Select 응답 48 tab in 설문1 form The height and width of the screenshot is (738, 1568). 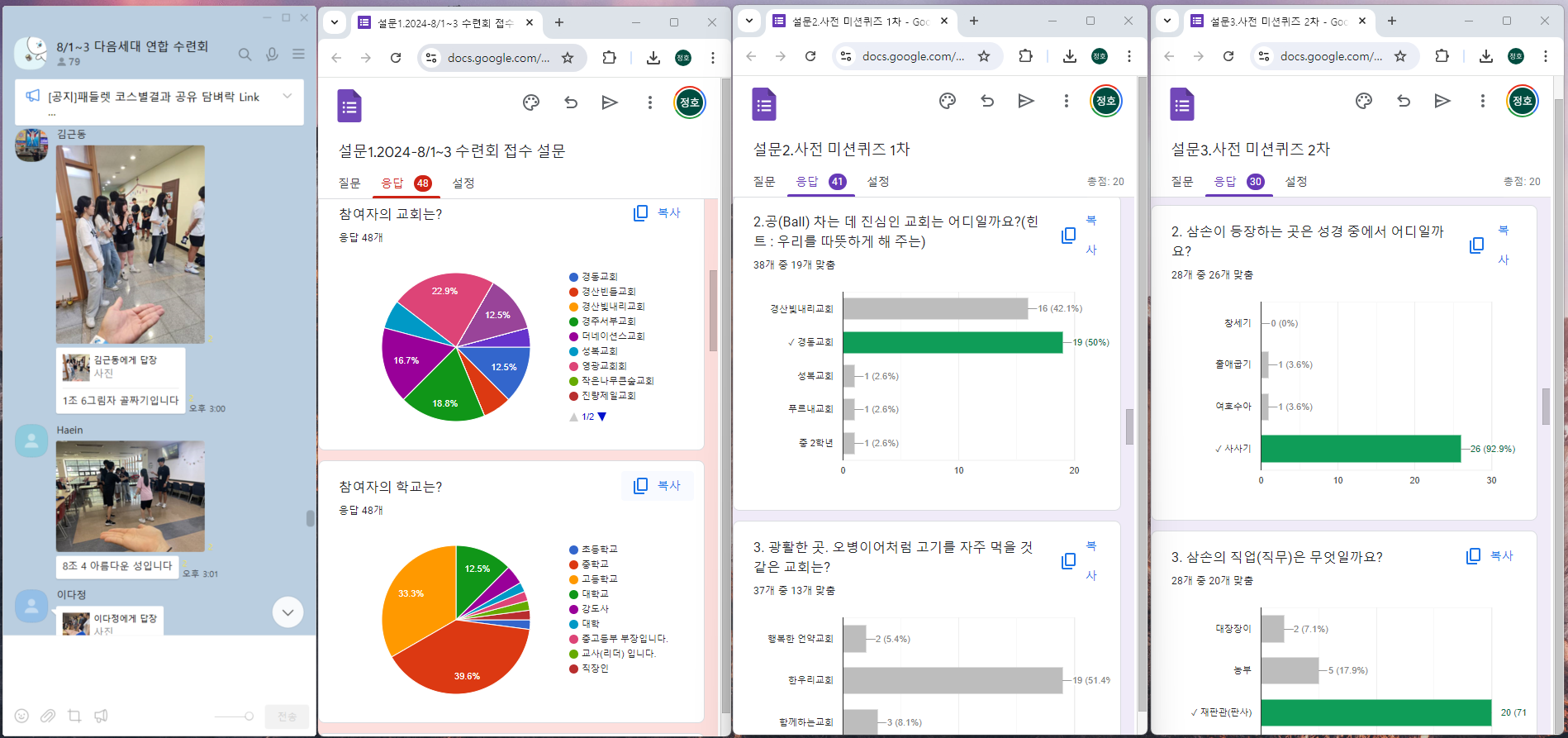tap(406, 183)
